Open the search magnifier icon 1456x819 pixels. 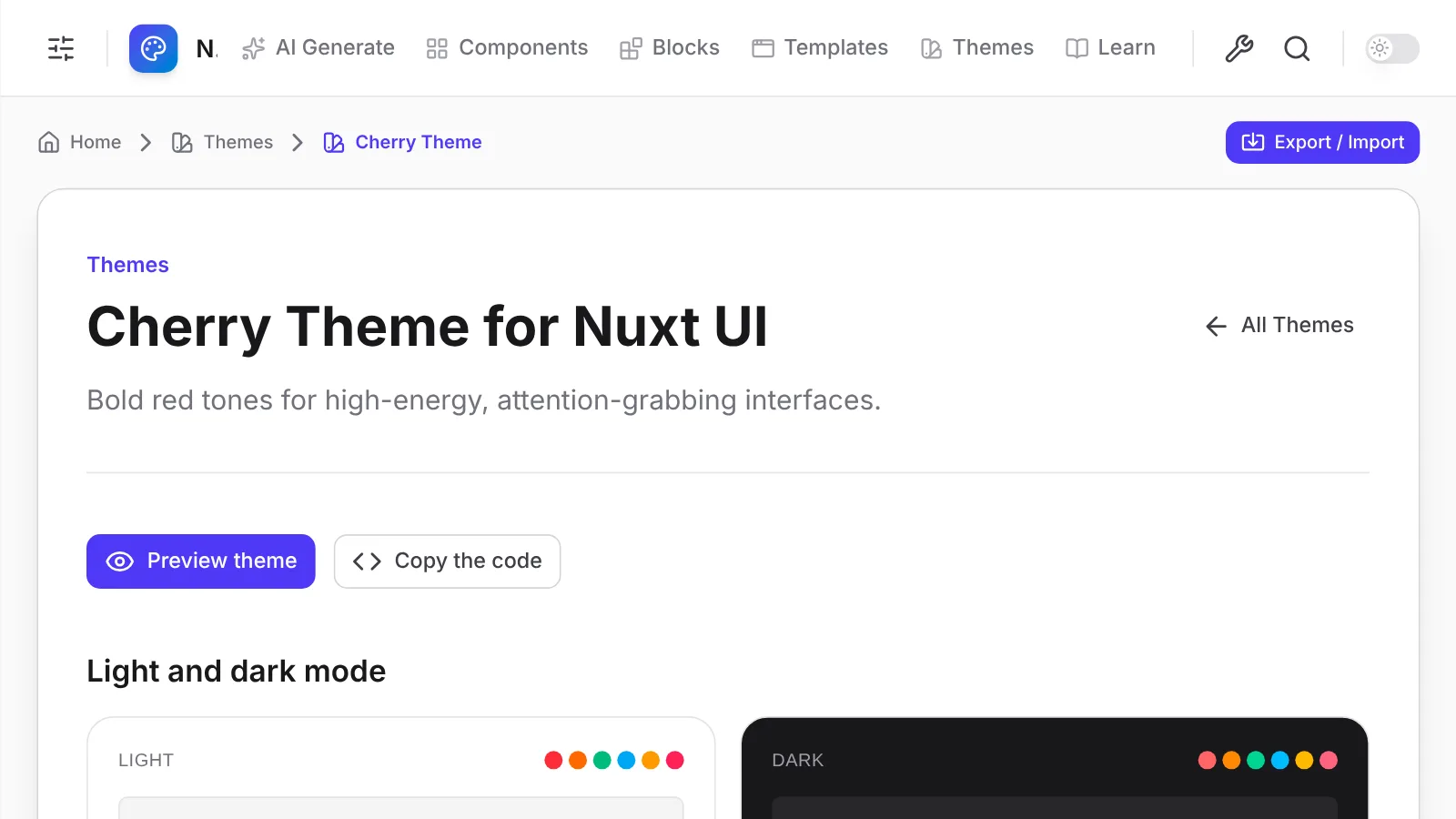pos(1297,48)
